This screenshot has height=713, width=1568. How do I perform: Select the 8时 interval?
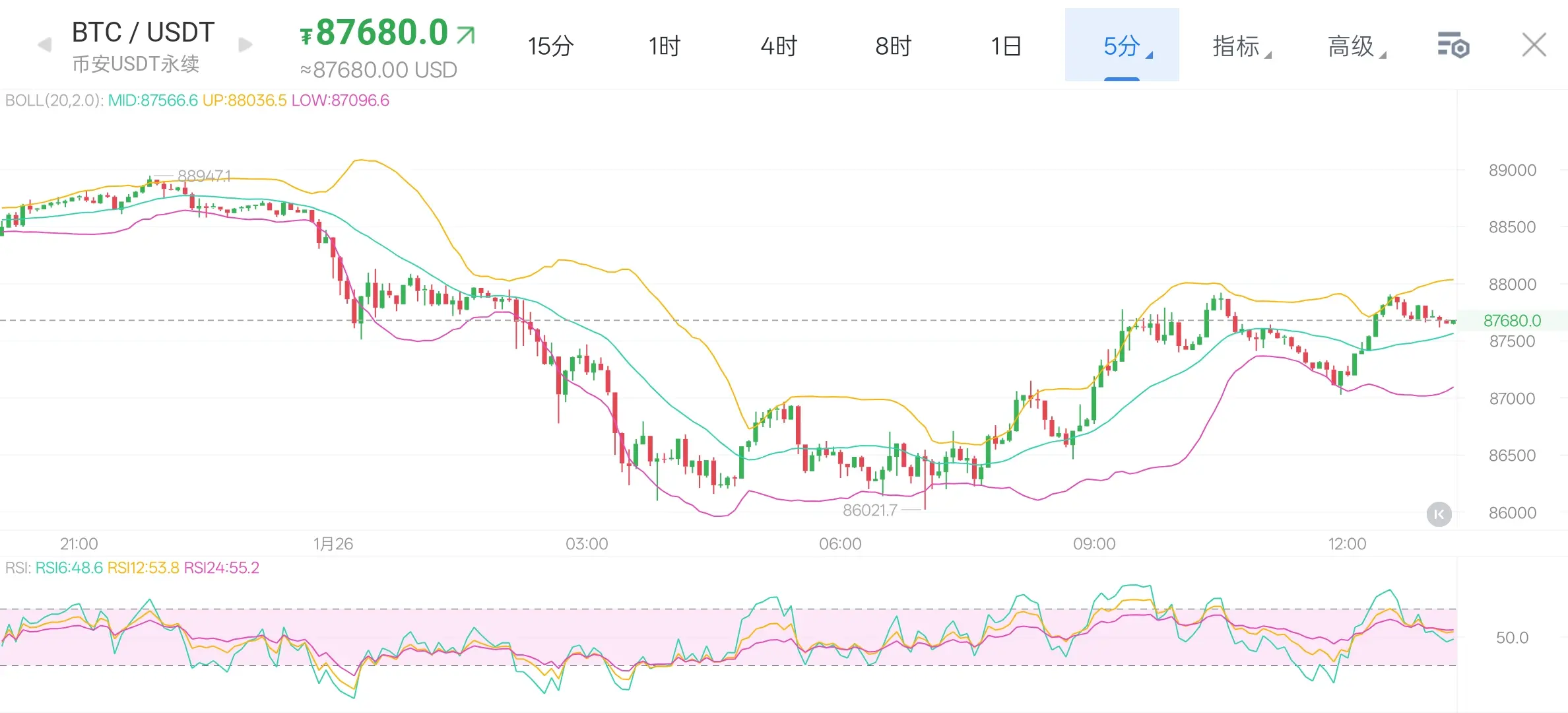[x=893, y=46]
